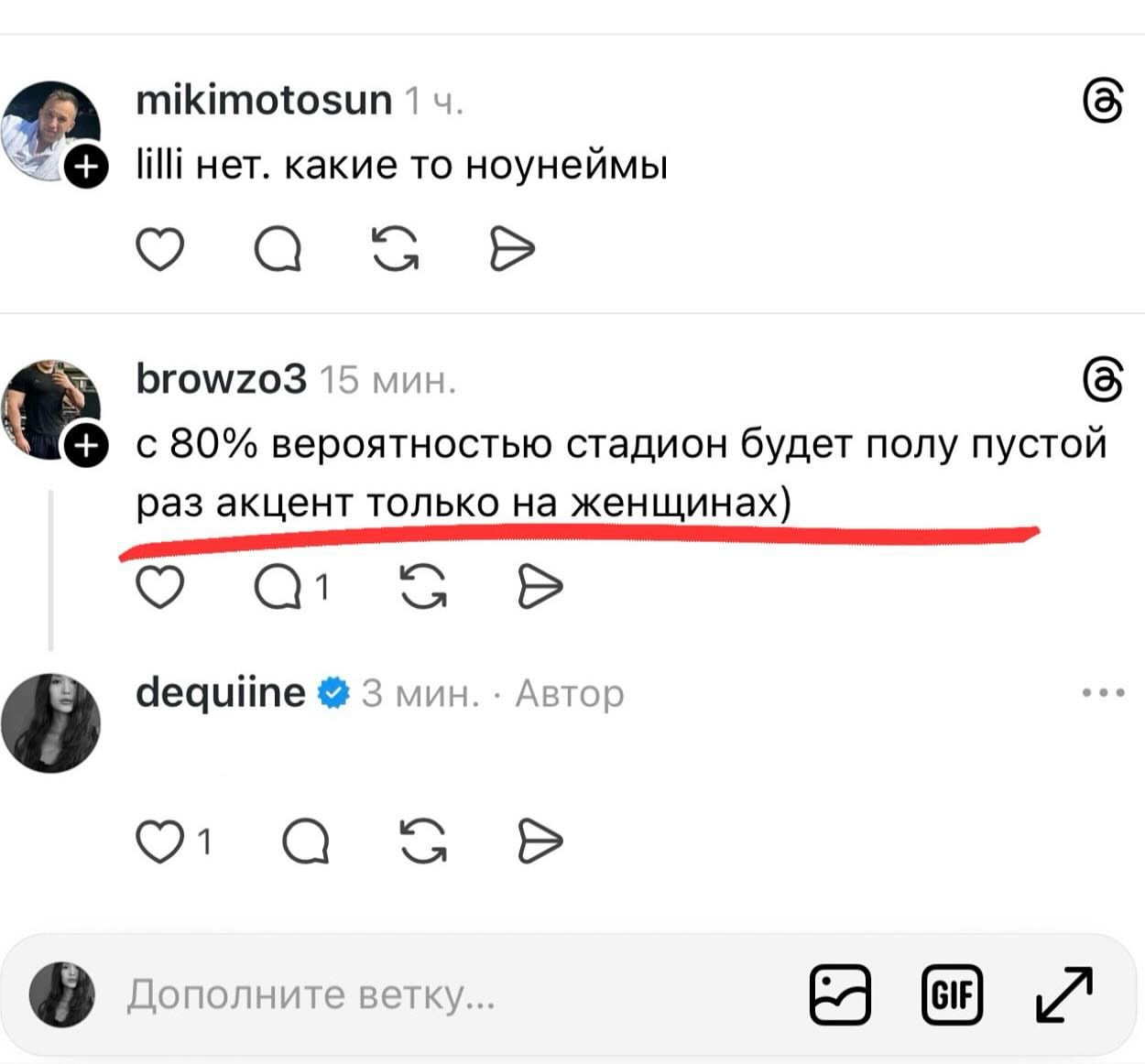Send dequiine's reply to someone
The height and width of the screenshot is (1064, 1145).
coord(540,841)
